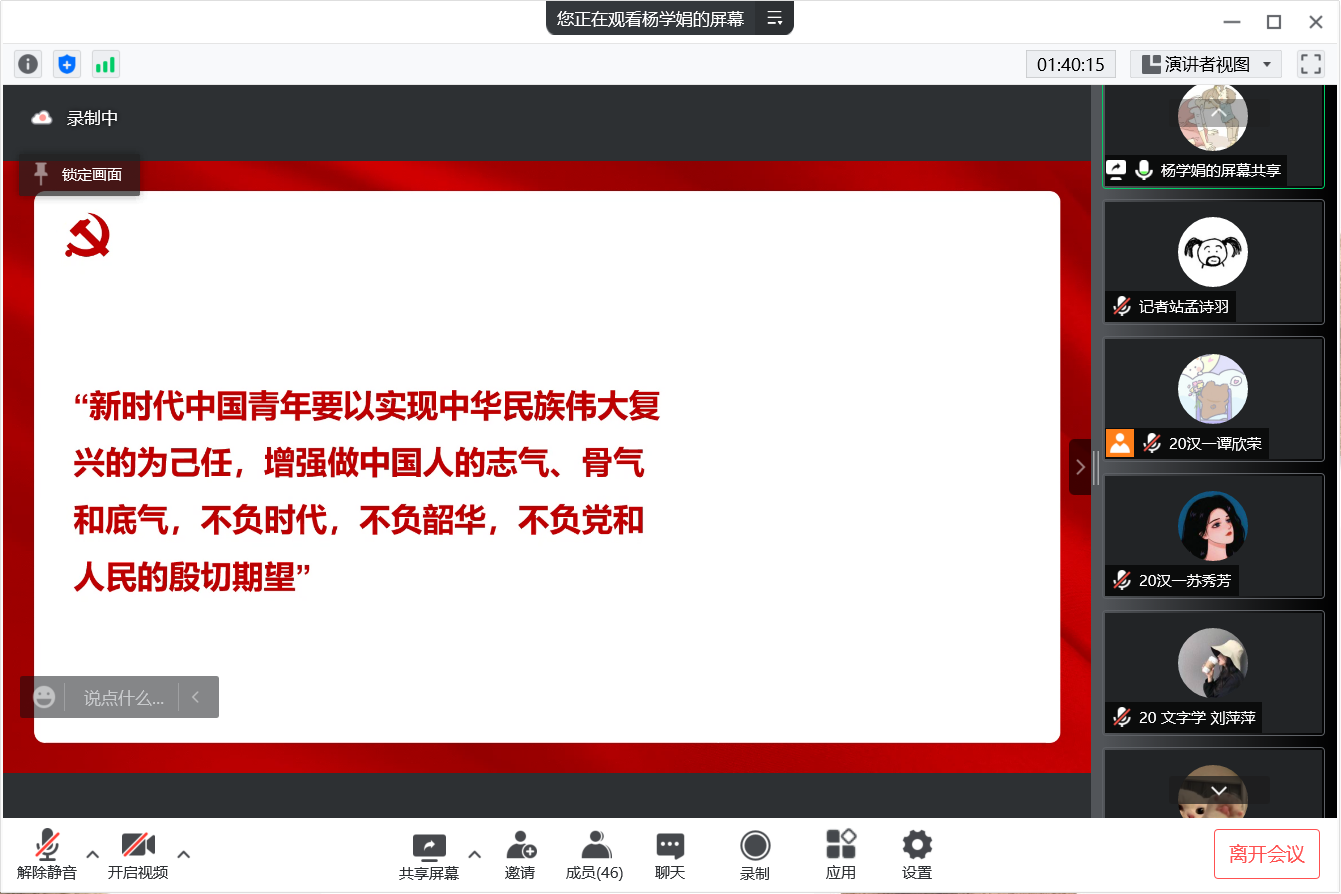Open the screen-share menu in top banner
The height and width of the screenshot is (894, 1341).
point(774,18)
